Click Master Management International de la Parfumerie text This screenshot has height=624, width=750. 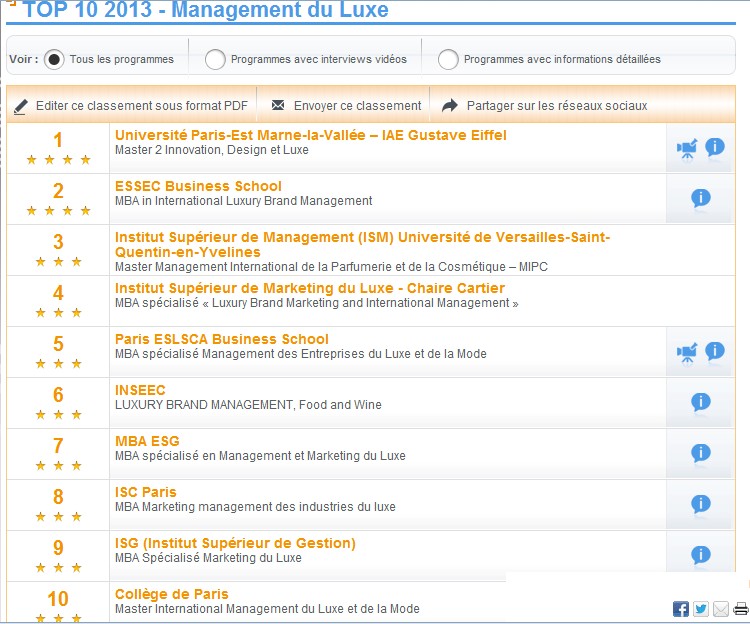point(331,267)
